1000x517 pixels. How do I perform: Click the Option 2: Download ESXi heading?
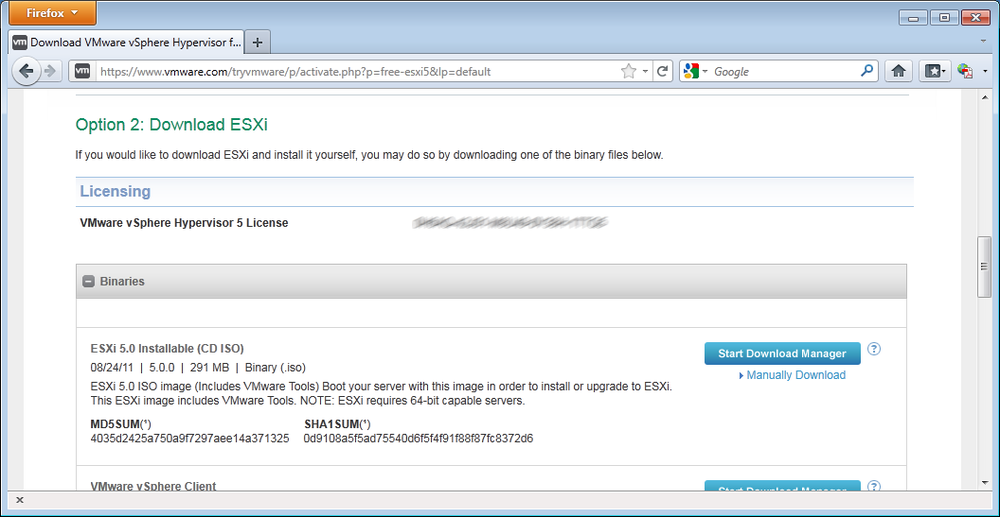point(172,124)
